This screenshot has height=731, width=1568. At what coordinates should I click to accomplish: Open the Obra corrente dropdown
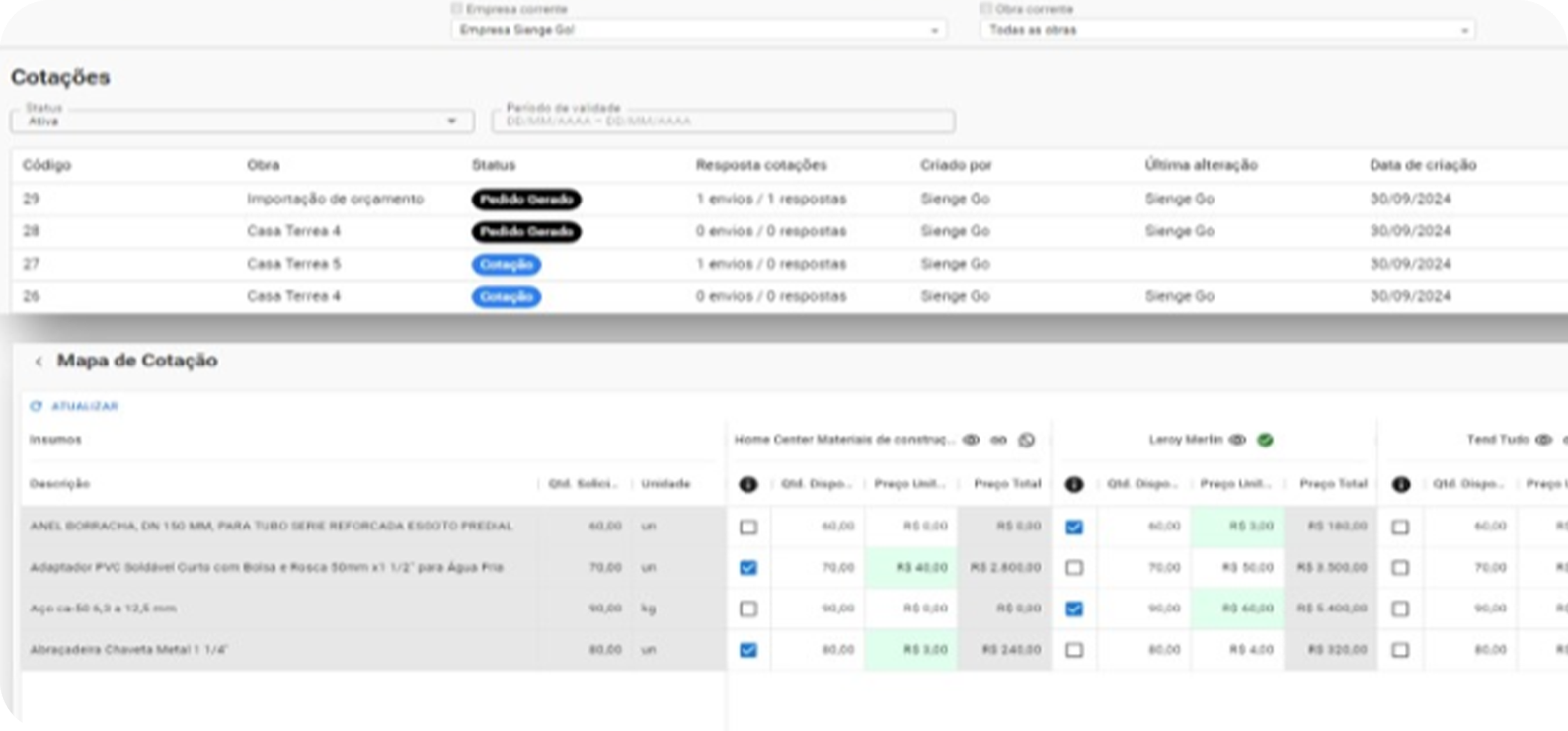[x=1227, y=30]
